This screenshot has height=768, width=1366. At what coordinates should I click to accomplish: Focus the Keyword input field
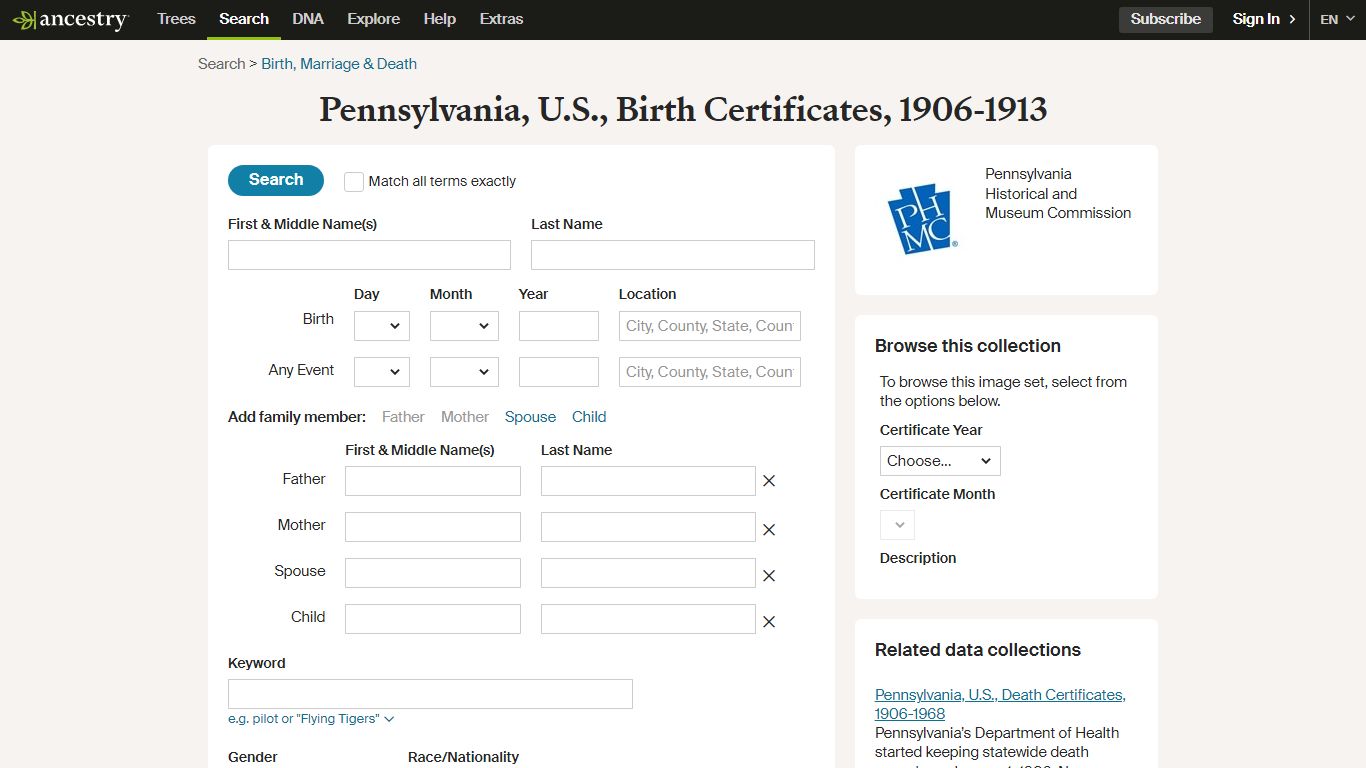pyautogui.click(x=430, y=694)
